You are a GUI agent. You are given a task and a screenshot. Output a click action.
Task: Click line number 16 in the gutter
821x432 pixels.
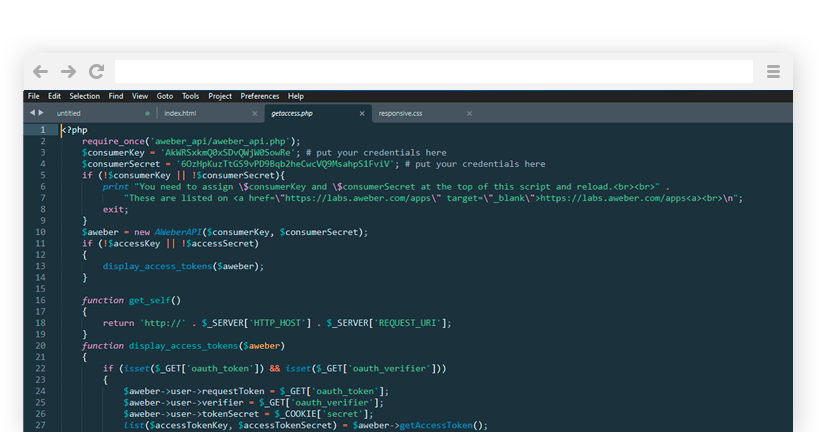pyautogui.click(x=41, y=300)
